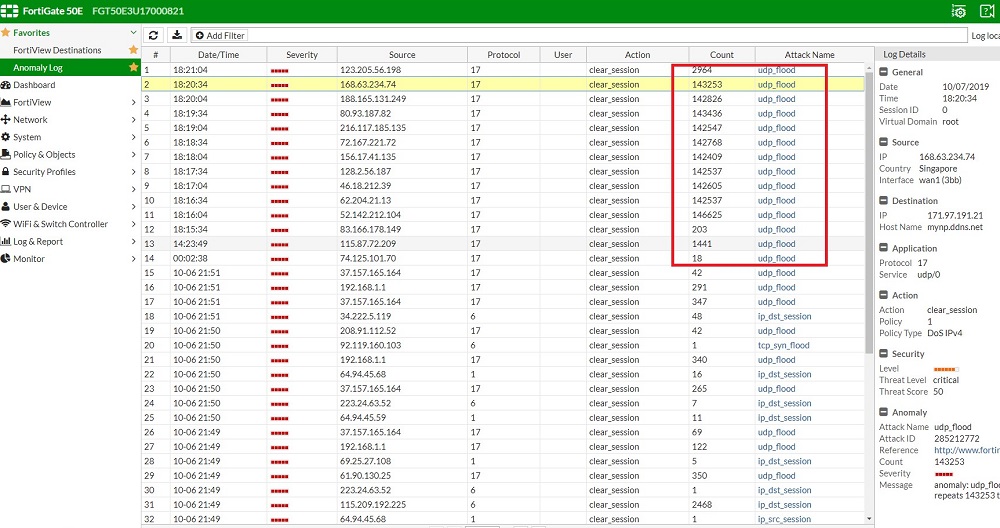Image resolution: width=1000 pixels, height=528 pixels.
Task: Click ip_dst_session link in row 18
Action: pos(784,316)
